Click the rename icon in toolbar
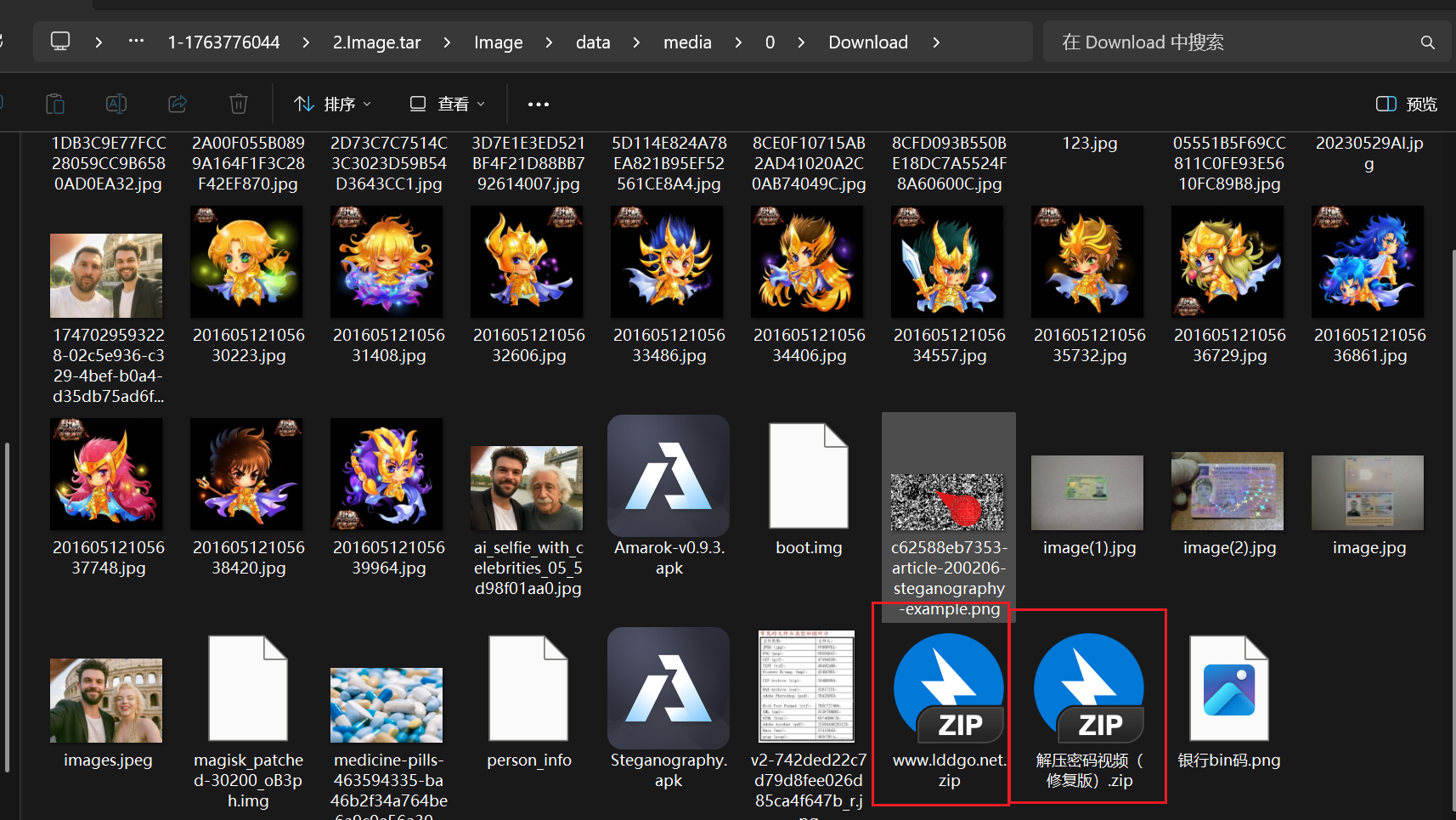1456x820 pixels. pyautogui.click(x=116, y=104)
